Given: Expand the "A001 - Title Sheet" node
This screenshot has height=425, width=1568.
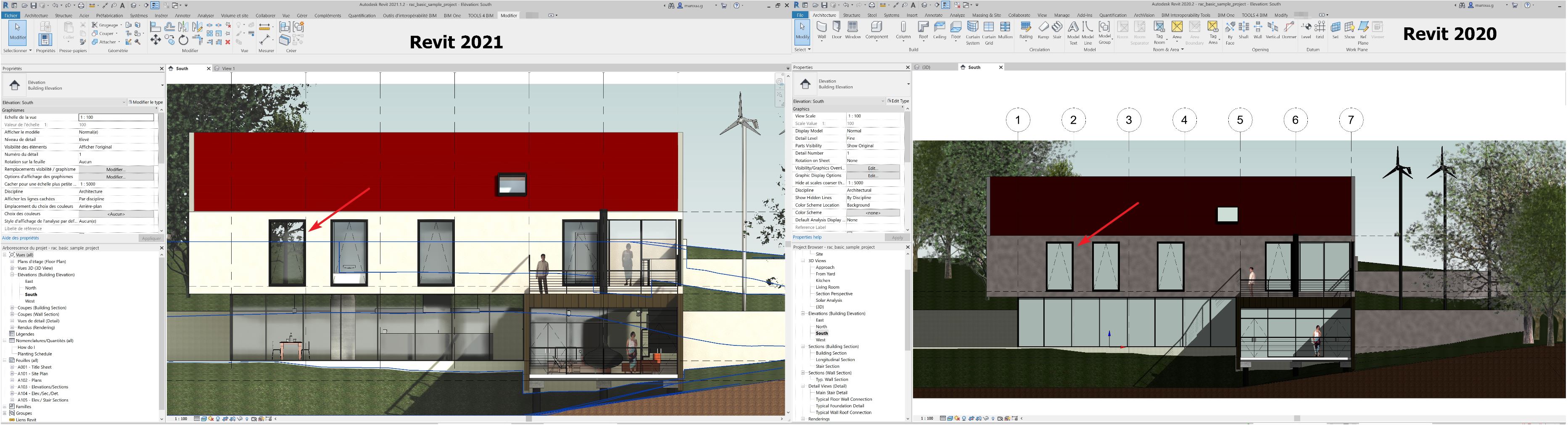Looking at the screenshot, I should 12,368.
